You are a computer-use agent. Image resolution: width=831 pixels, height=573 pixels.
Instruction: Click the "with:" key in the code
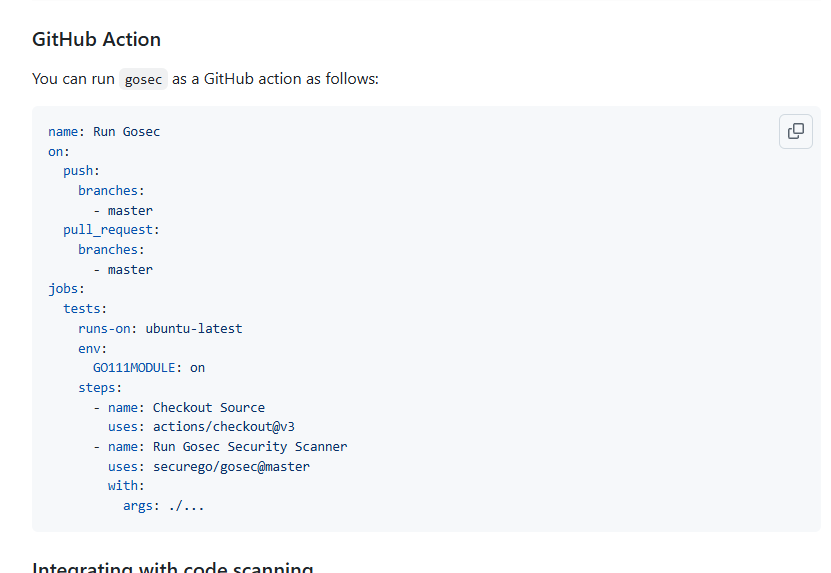126,486
